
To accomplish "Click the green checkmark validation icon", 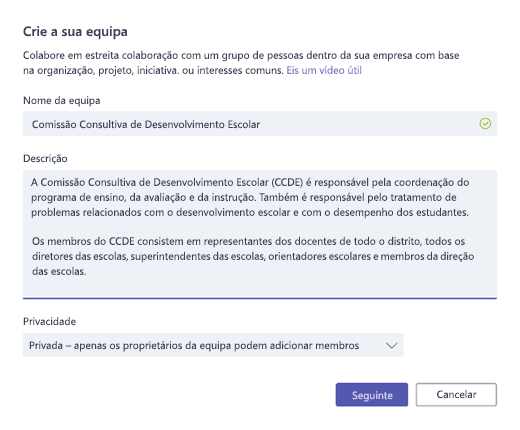I will [x=485, y=124].
